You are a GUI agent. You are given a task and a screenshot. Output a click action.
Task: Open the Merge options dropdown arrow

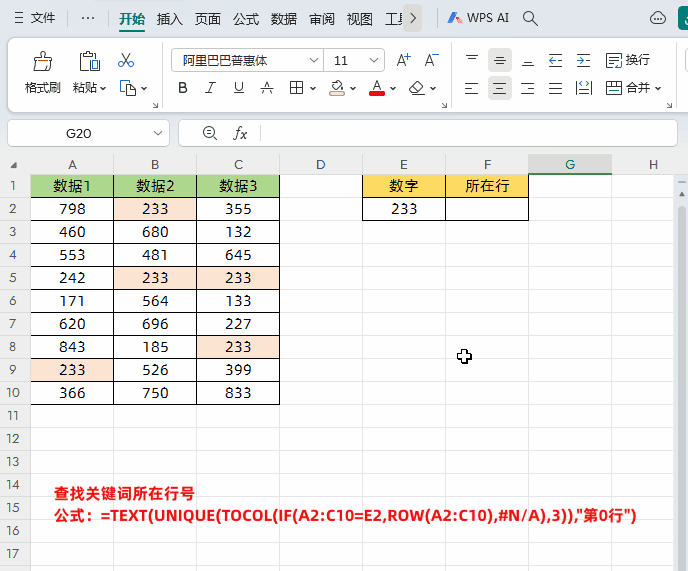point(658,89)
